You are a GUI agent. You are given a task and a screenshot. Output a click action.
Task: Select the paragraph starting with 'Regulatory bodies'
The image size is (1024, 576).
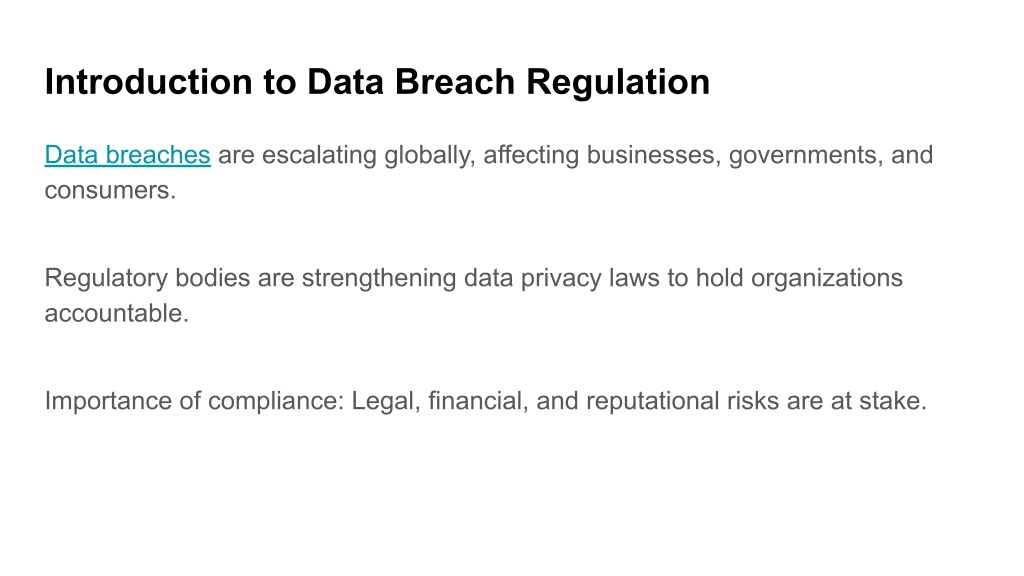(473, 295)
